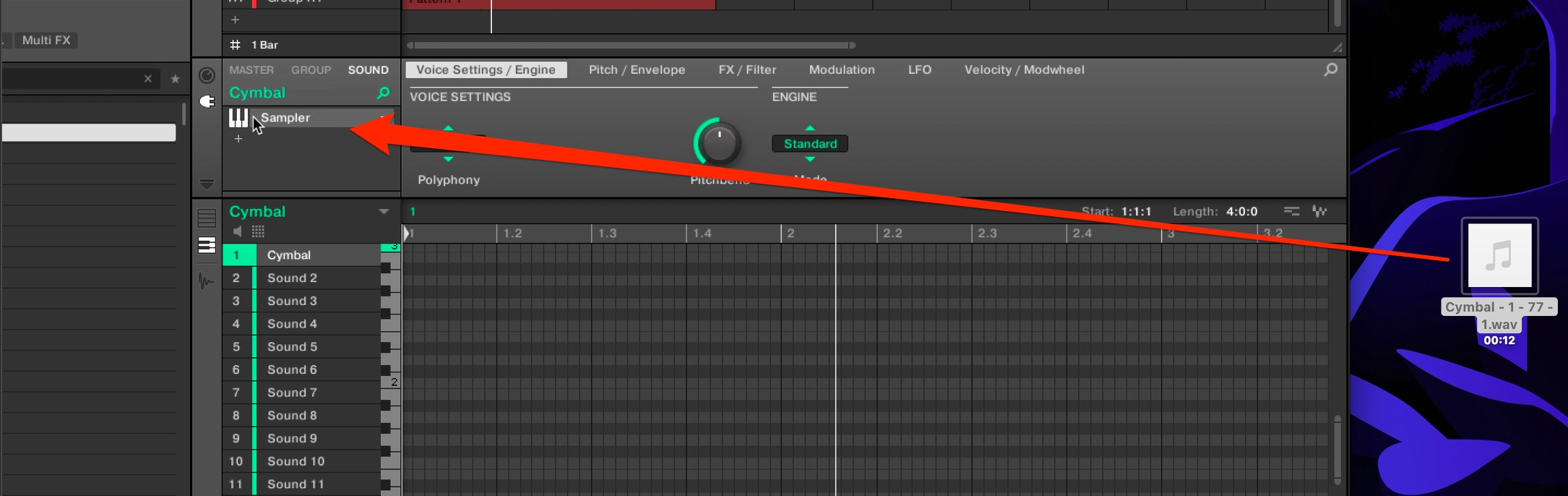The height and width of the screenshot is (496, 1568).
Task: Select the MASTER tab
Action: coord(251,70)
